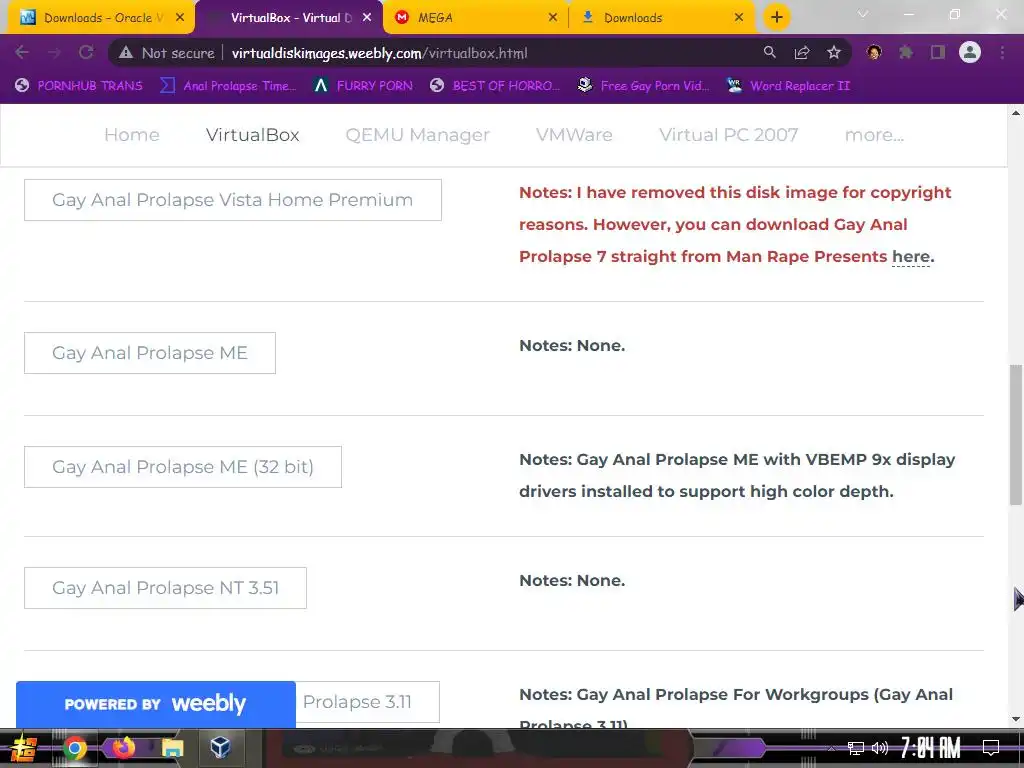
Task: Open the QEMU Manager nav item
Action: click(418, 135)
